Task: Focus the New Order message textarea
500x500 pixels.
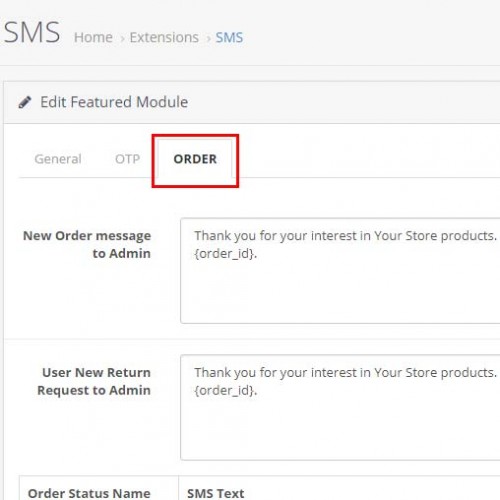Action: pos(340,271)
